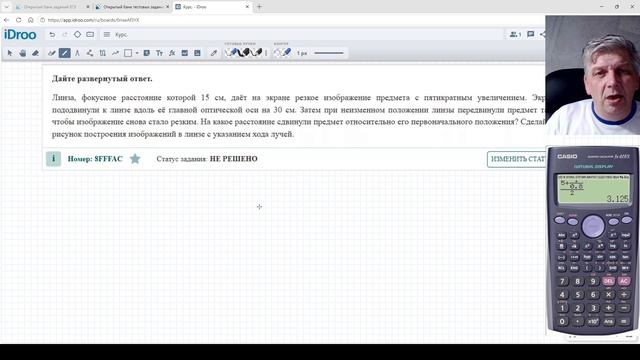This screenshot has height=360, width=640.
Task: Tap the 7 key on the calculator
Action: [x=562, y=281]
